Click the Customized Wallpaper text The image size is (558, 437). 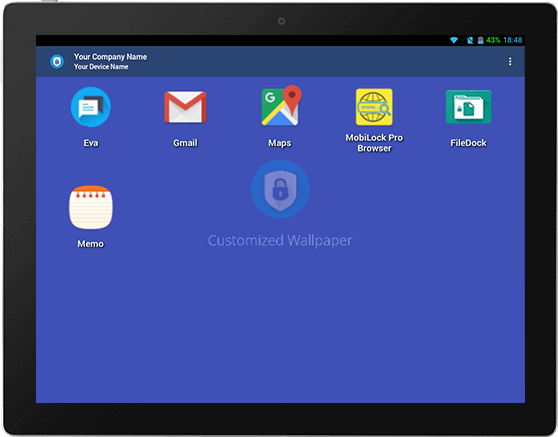280,241
